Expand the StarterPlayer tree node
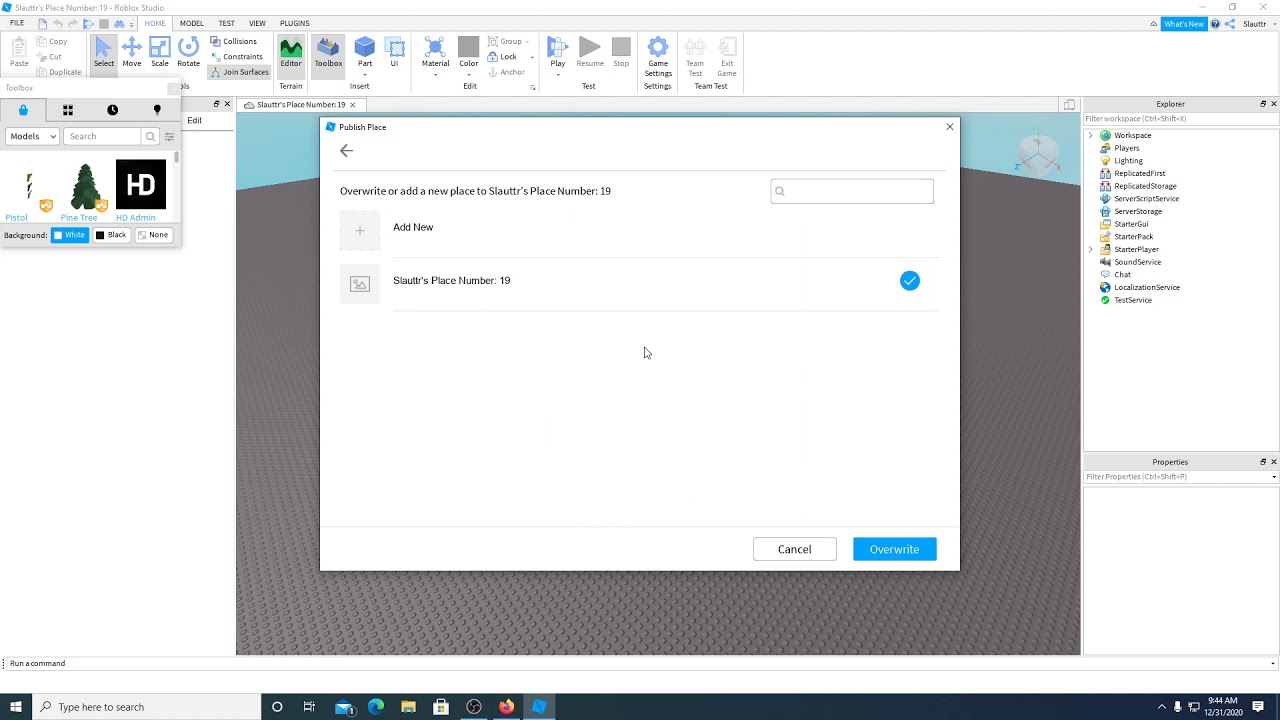Viewport: 1280px width, 720px height. (1091, 249)
